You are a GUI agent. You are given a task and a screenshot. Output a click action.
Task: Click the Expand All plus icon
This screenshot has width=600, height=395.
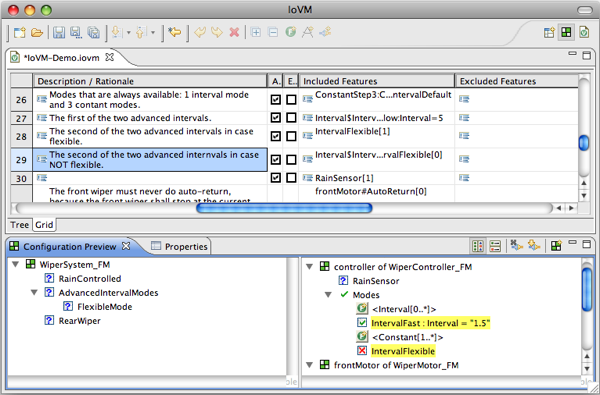tap(256, 33)
